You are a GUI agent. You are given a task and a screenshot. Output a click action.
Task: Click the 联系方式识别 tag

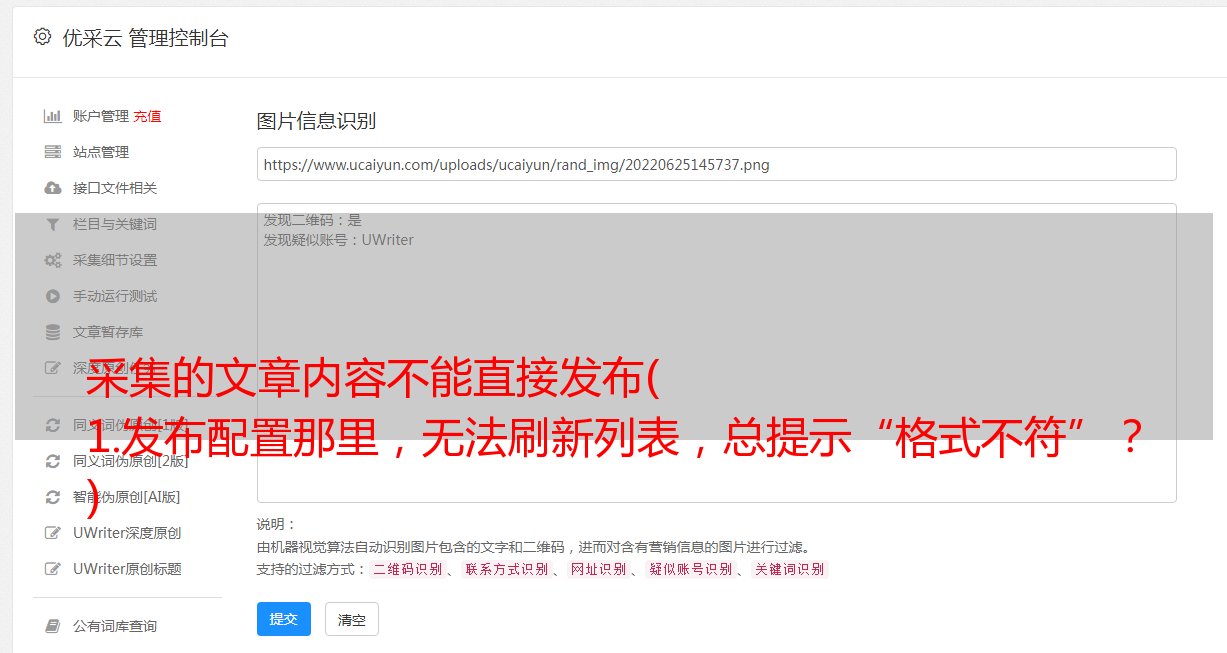(506, 569)
